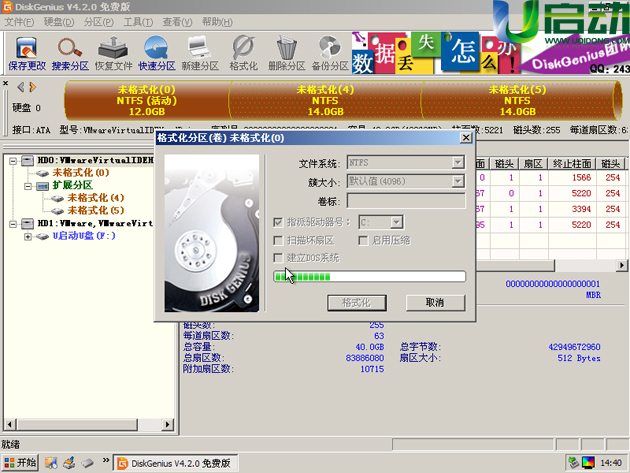This screenshot has width=630, height=473.
Task: Open the 簇大小 cluster size dropdown
Action: click(x=458, y=181)
